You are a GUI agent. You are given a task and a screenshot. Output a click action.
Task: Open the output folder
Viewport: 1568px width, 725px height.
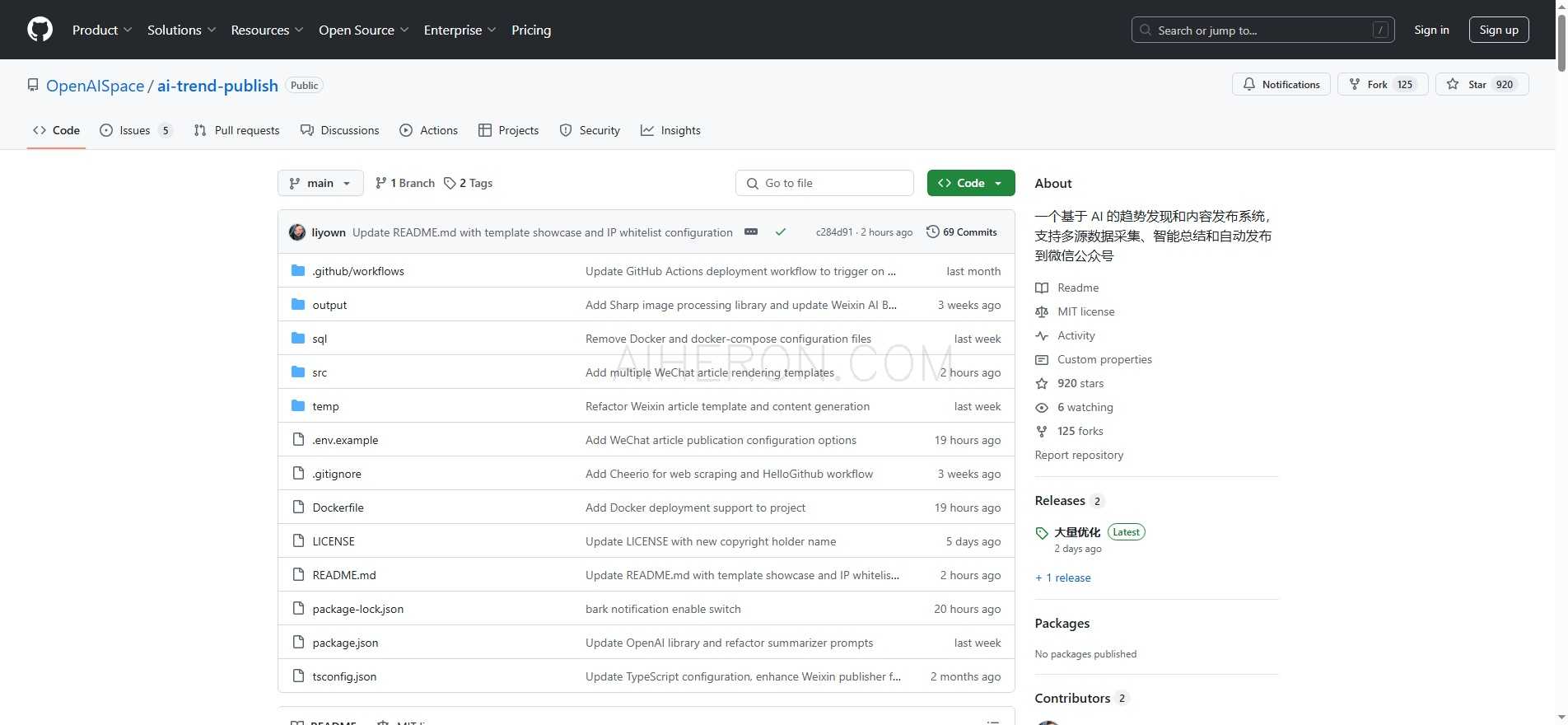tap(329, 305)
